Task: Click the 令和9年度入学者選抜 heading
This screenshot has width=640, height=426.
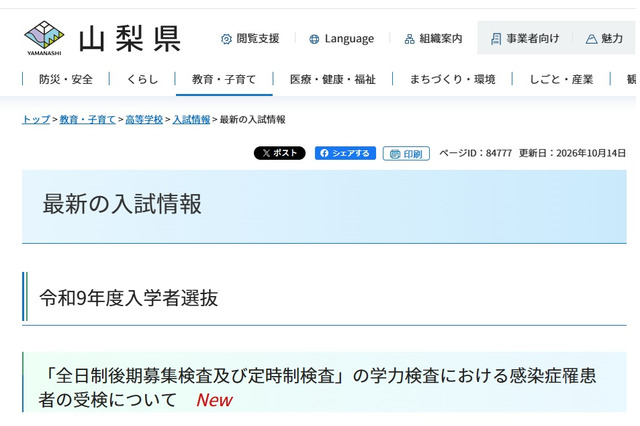Action: pyautogui.click(x=129, y=298)
